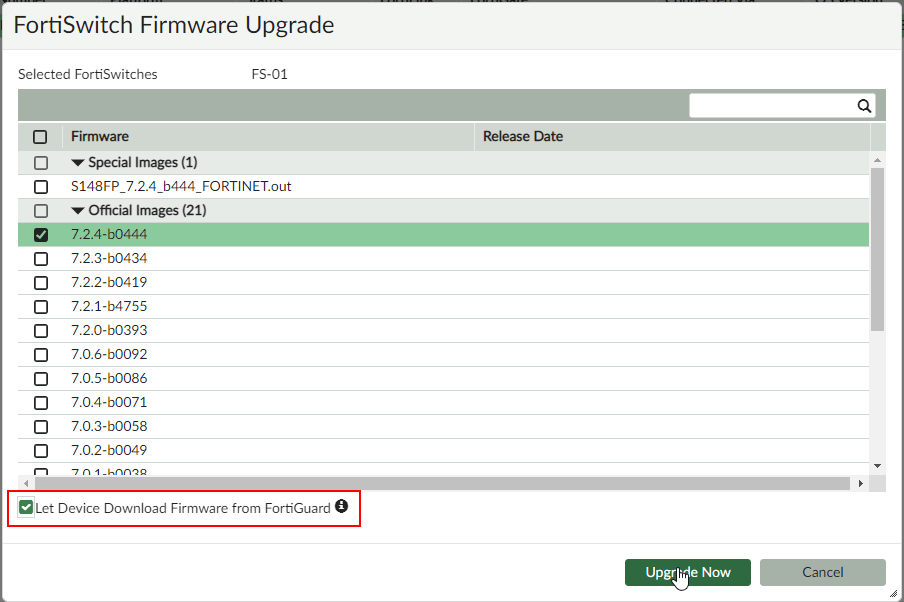Tick the 7.0.3-b0058 checkbox
Image resolution: width=904 pixels, height=602 pixels.
coord(40,427)
